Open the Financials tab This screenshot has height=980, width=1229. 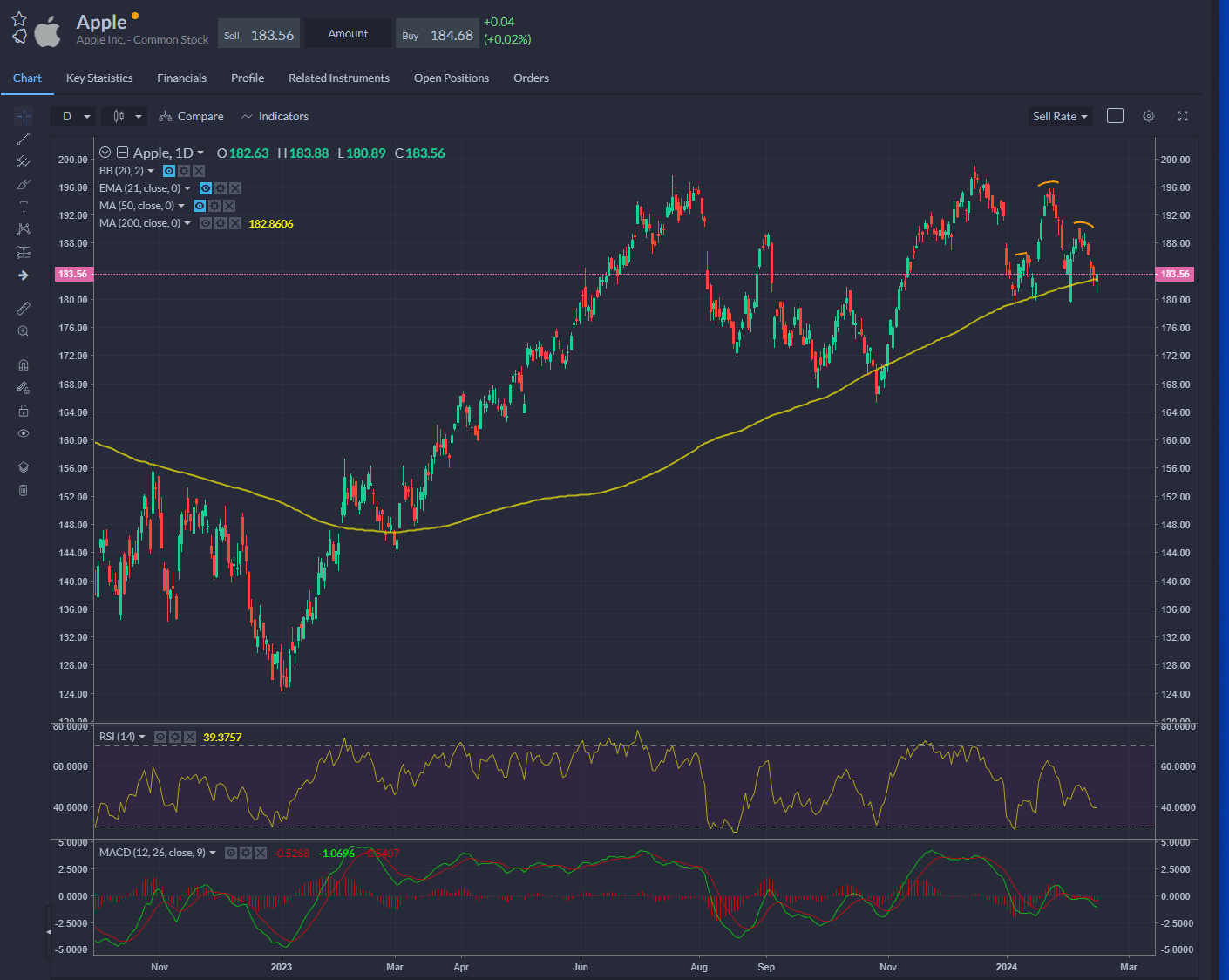point(181,78)
